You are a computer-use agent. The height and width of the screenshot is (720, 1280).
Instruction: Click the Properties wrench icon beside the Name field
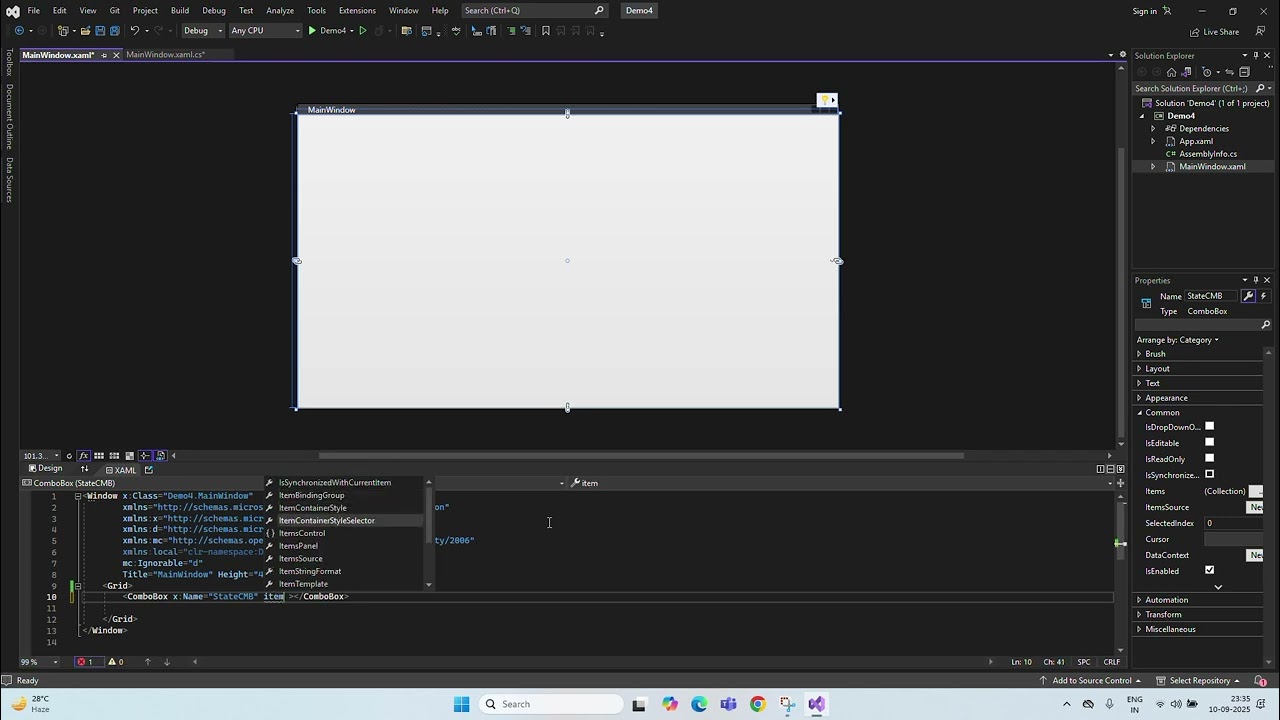1248,296
